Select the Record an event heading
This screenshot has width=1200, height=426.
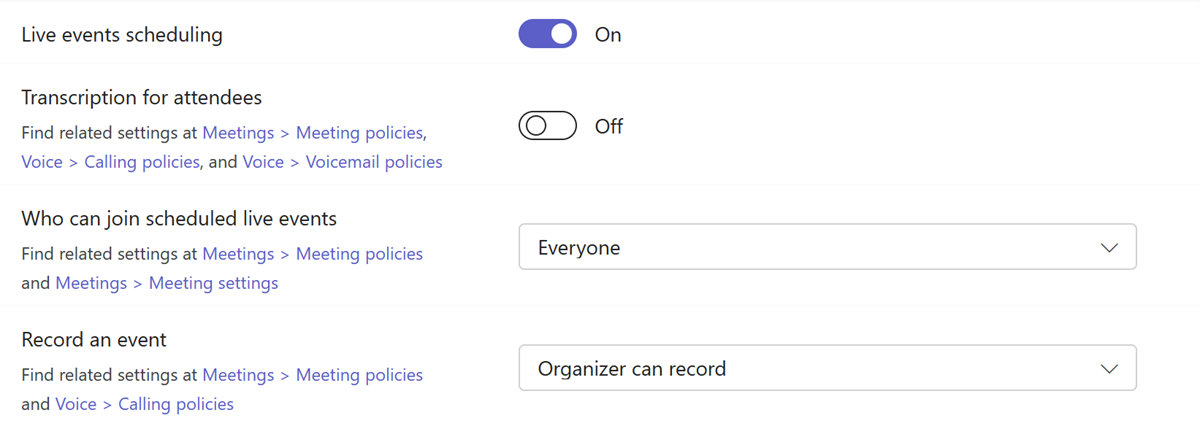click(x=94, y=340)
